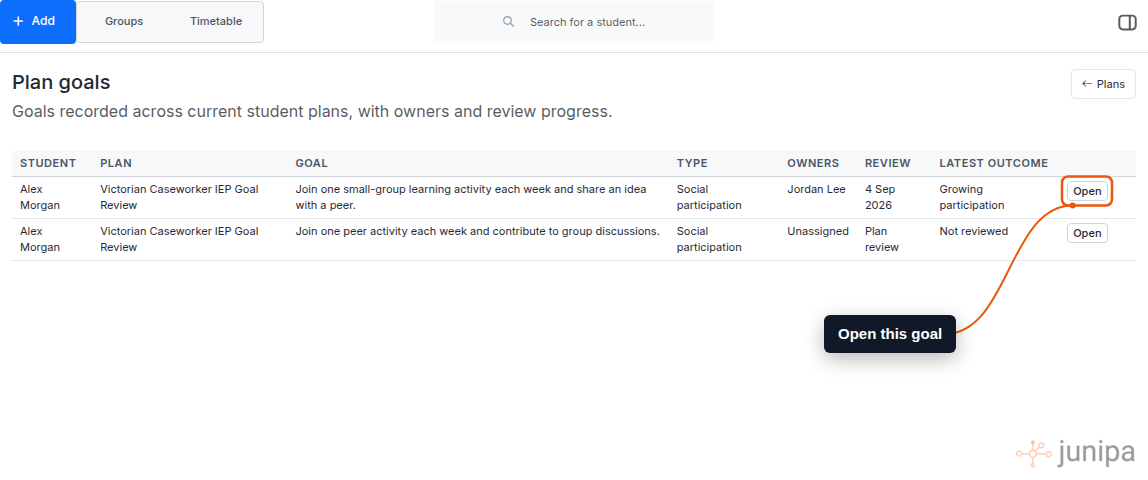Open the Not reviewed goal row
The height and width of the screenshot is (480, 1148).
[x=1086, y=233]
